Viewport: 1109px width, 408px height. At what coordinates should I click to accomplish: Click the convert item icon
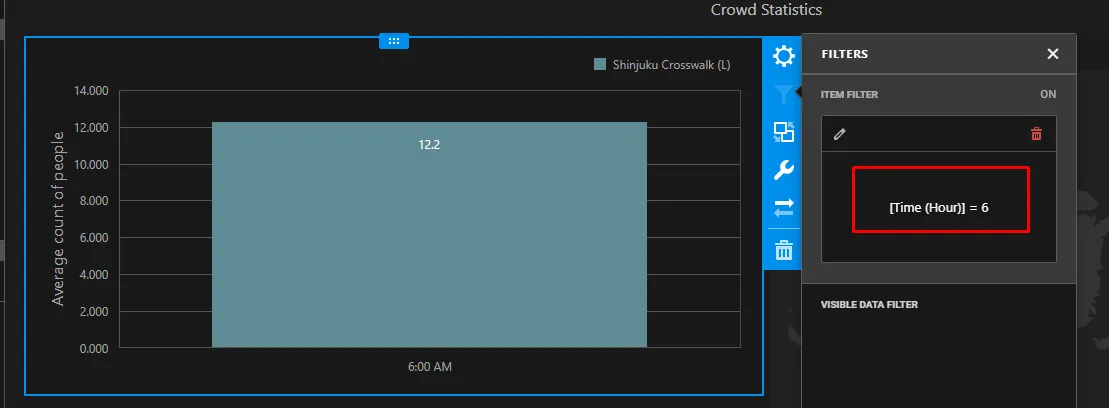point(783,132)
